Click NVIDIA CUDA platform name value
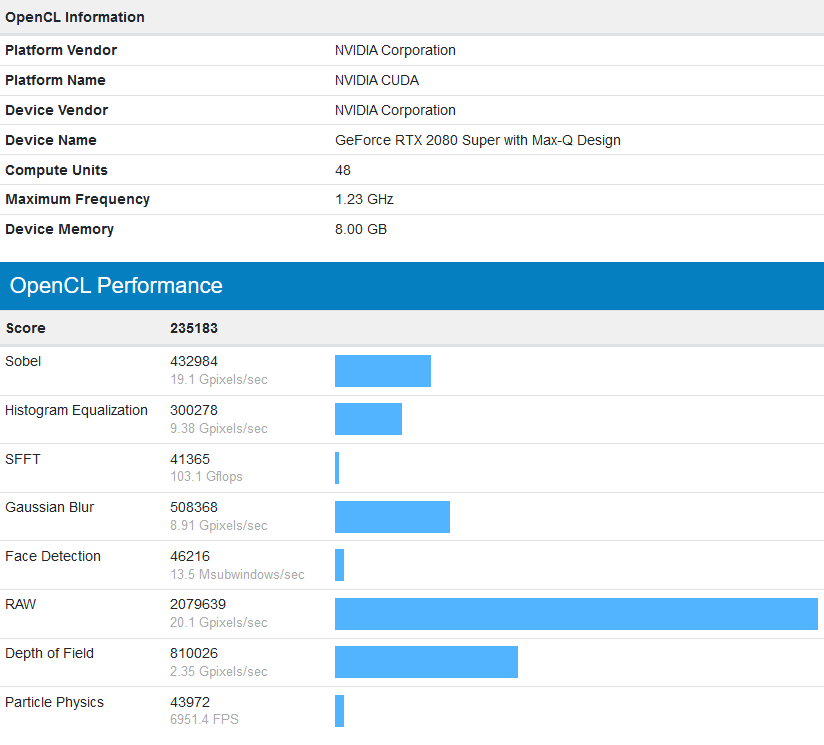This screenshot has width=824, height=745. click(377, 80)
